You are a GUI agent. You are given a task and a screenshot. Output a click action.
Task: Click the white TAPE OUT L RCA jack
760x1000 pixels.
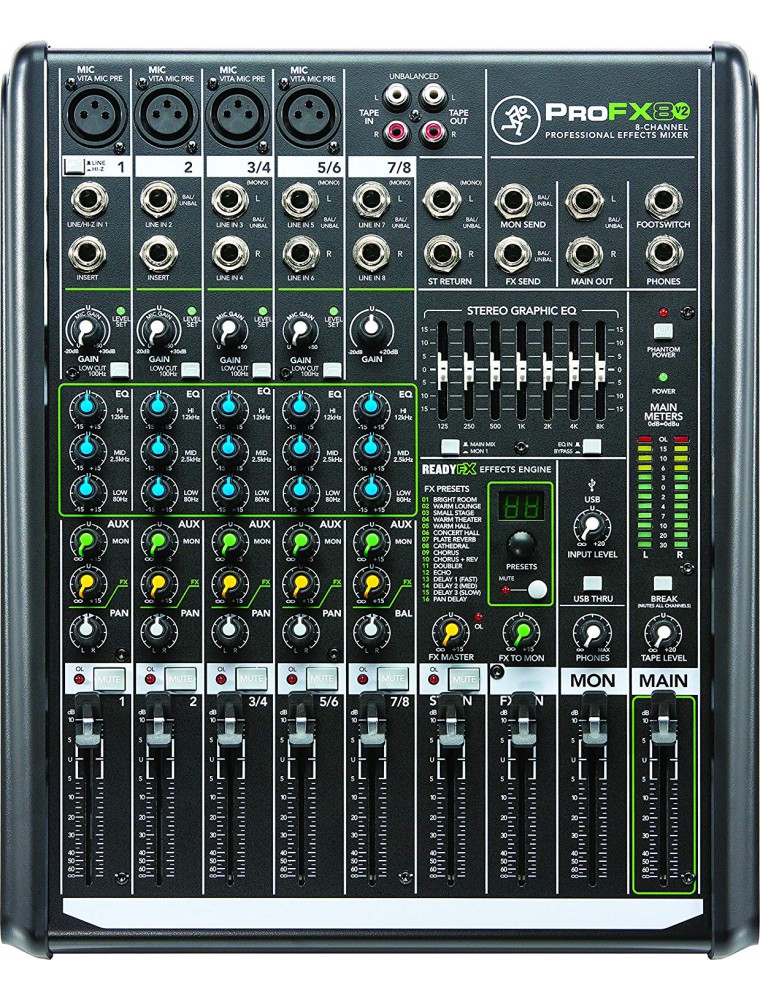(433, 98)
